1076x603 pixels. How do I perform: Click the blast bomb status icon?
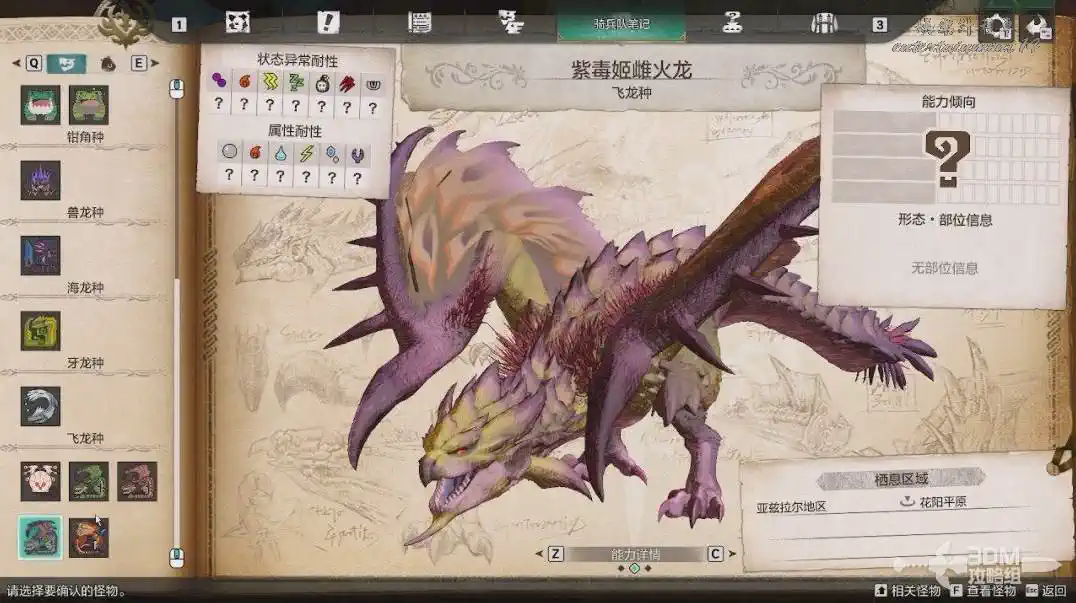coord(322,81)
